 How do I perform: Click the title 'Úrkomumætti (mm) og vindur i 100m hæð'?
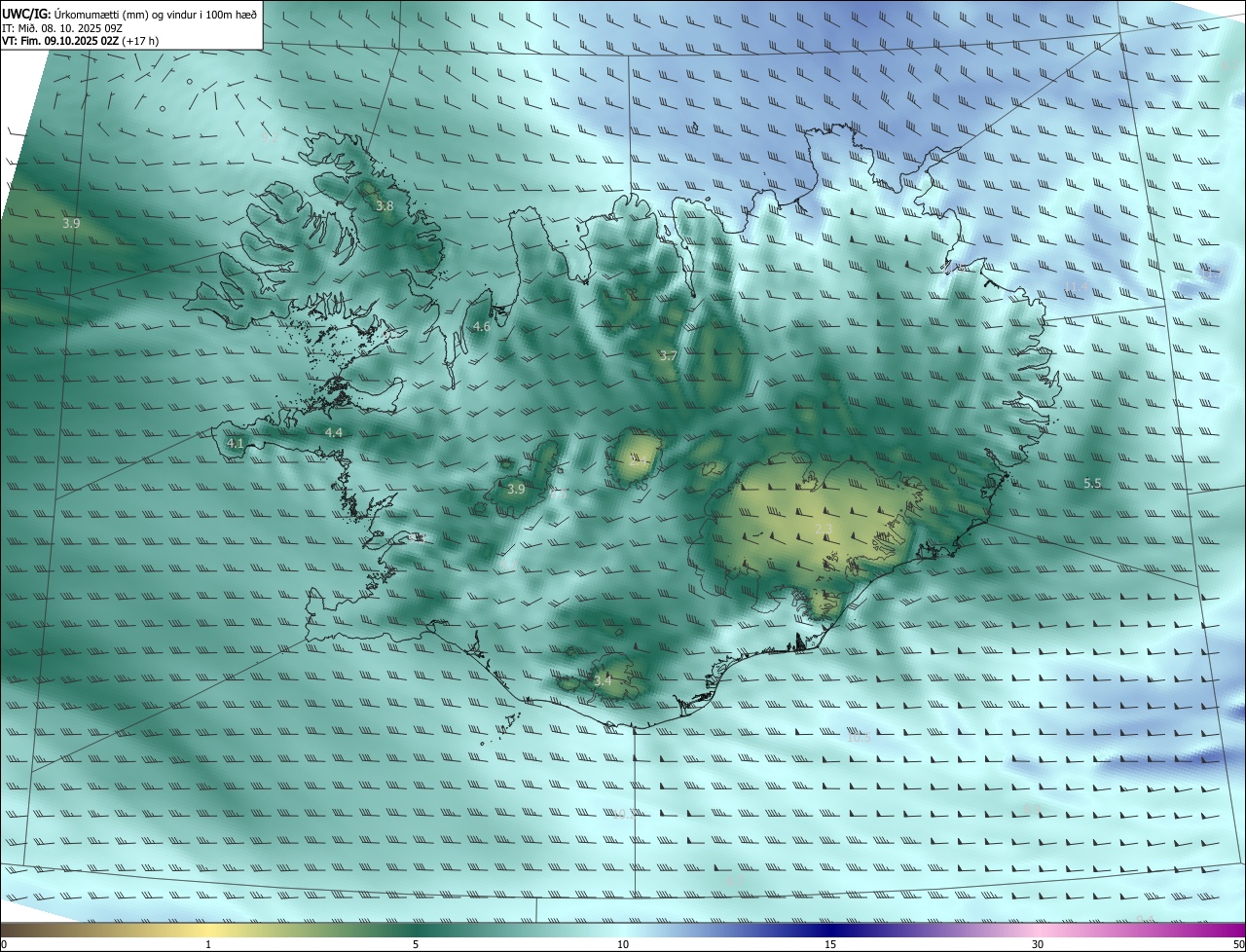coord(155,14)
